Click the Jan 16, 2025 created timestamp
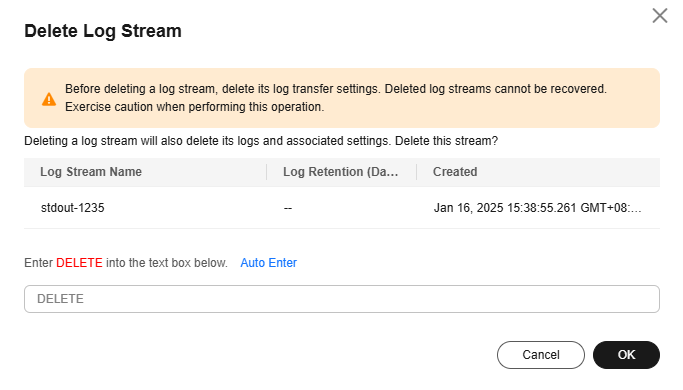This screenshot has height=390, width=683. tap(537, 208)
